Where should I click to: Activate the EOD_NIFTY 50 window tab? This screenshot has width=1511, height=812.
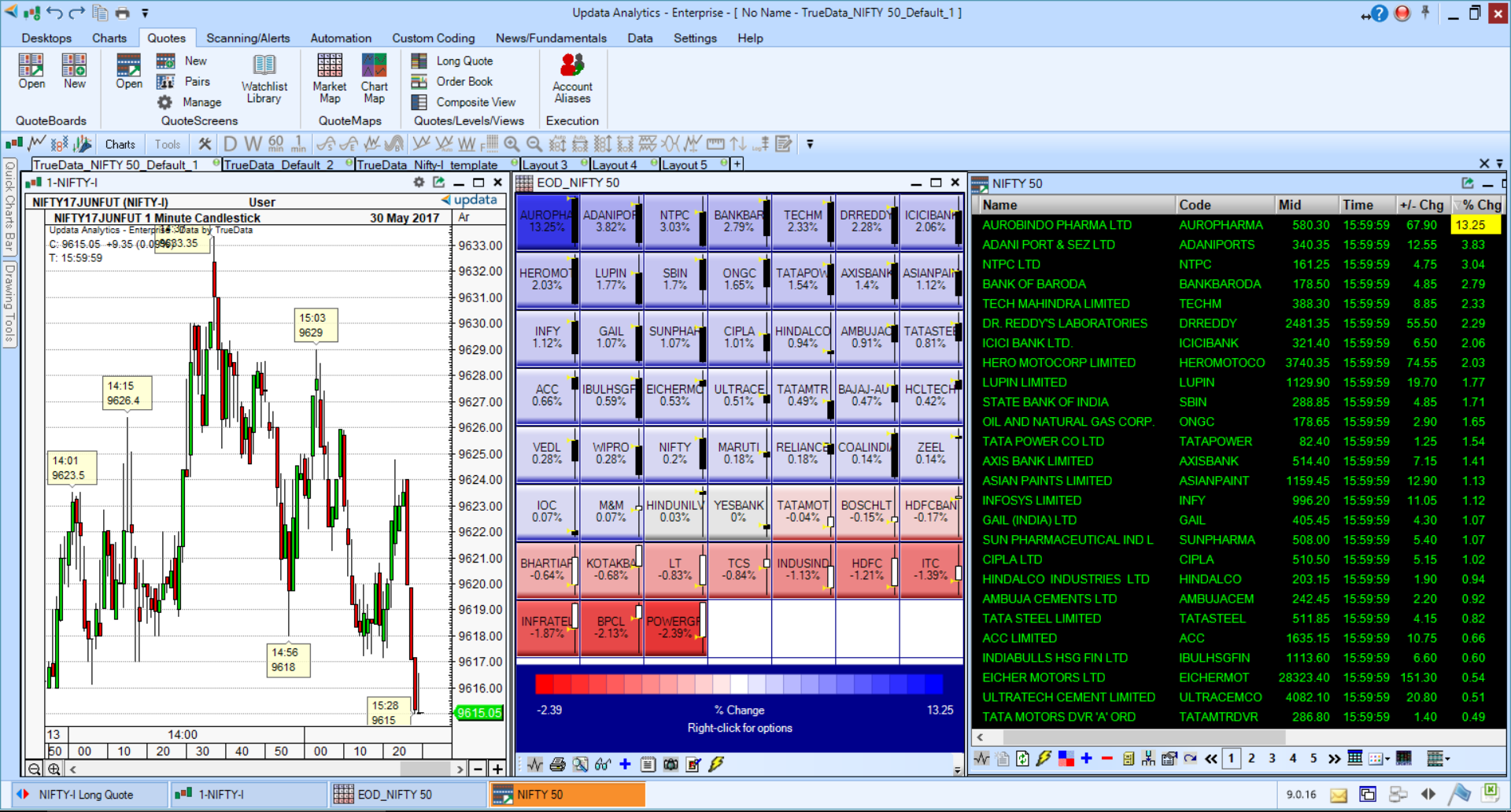pyautogui.click(x=408, y=795)
